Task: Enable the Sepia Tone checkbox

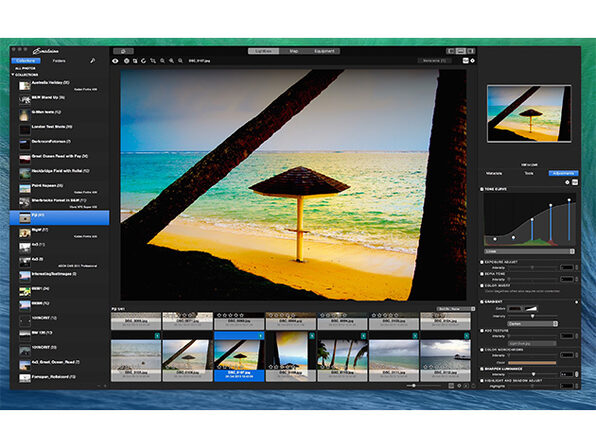Action: [482, 274]
